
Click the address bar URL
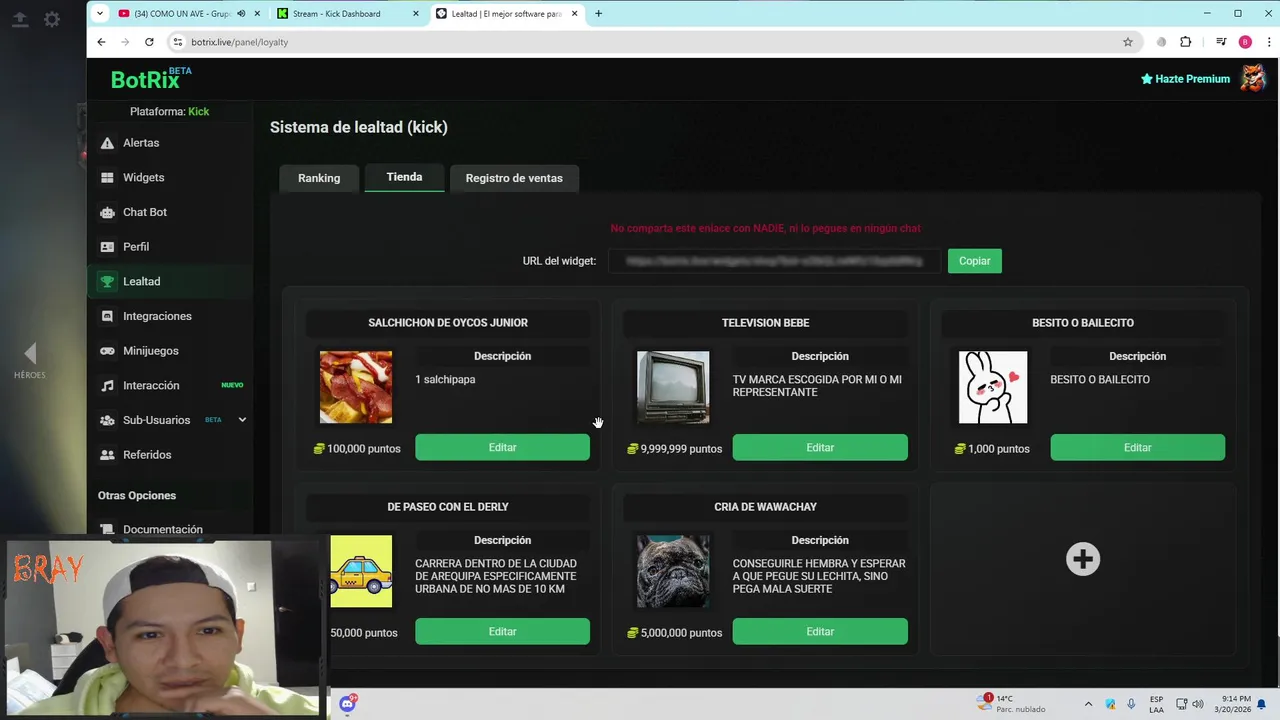coord(239,42)
